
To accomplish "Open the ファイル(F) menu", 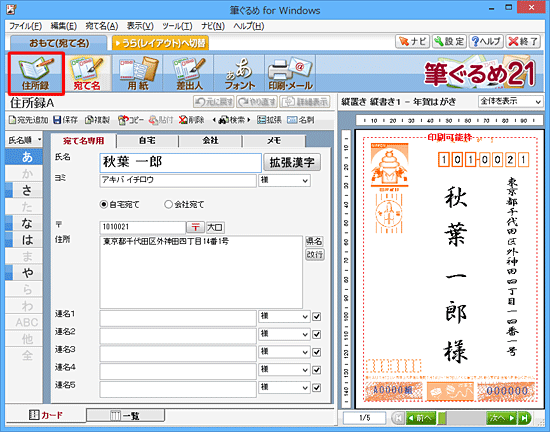I will pyautogui.click(x=25, y=26).
